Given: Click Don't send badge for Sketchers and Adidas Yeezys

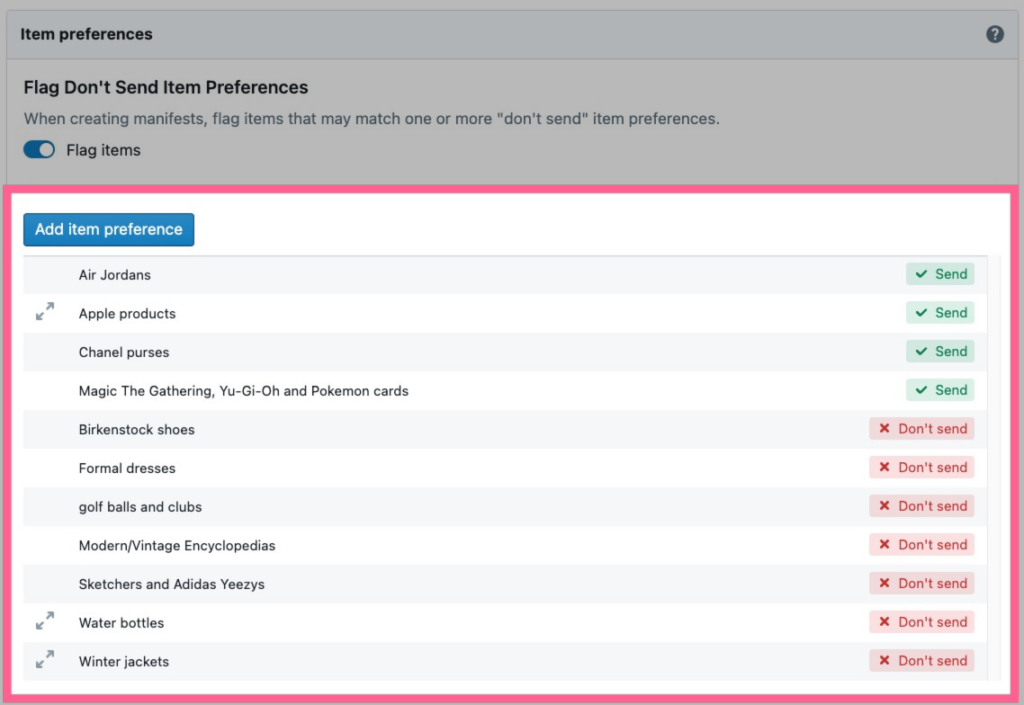Looking at the screenshot, I should tap(921, 583).
